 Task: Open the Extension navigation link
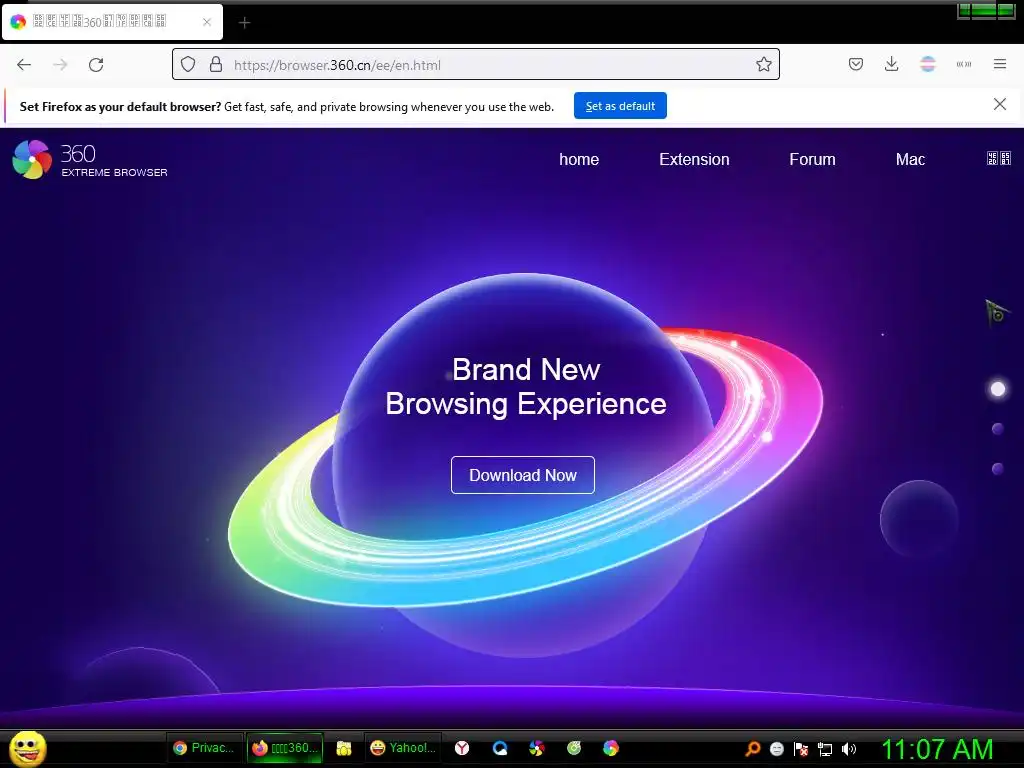click(x=694, y=159)
